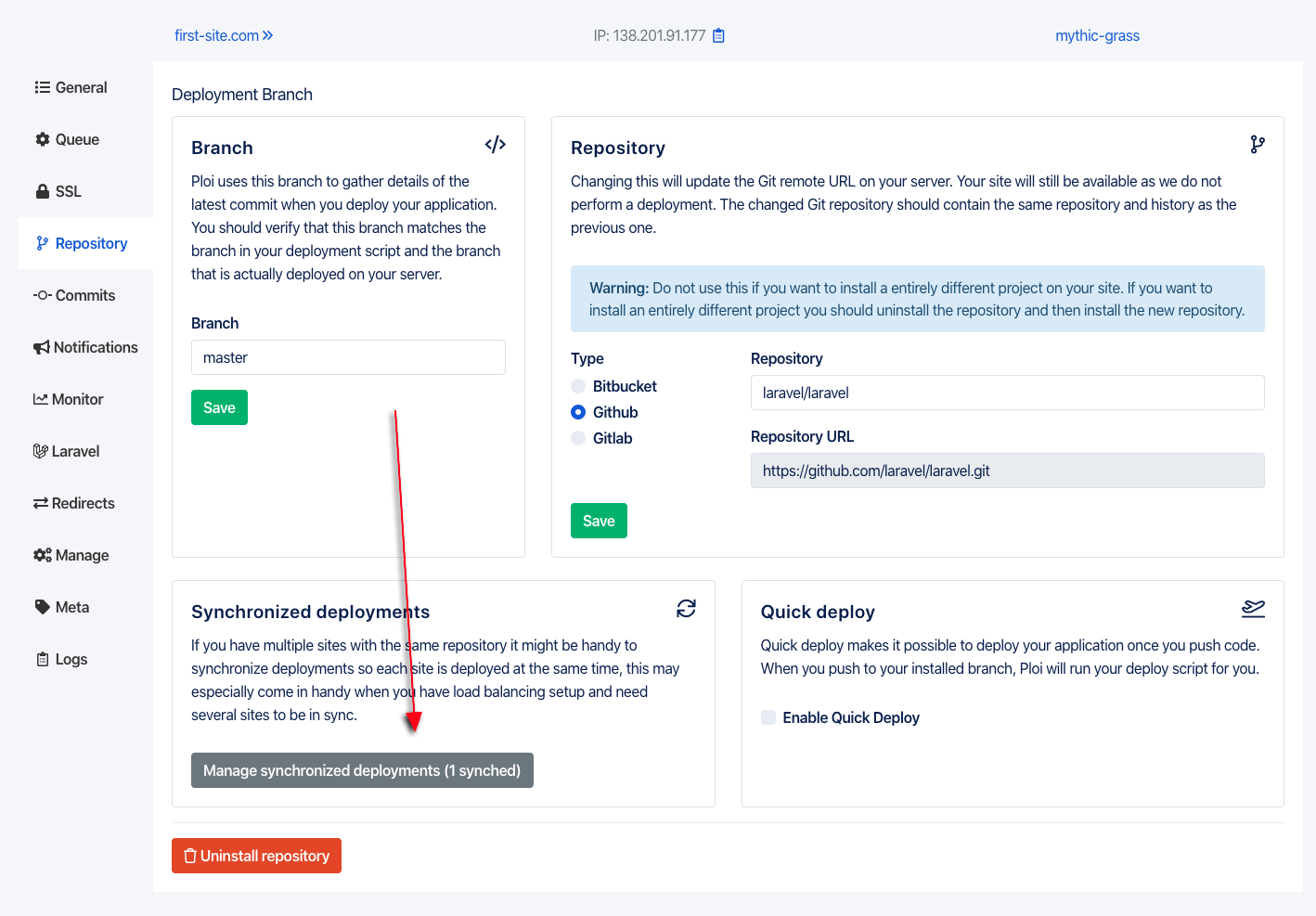The height and width of the screenshot is (916, 1316).
Task: Click the Commits node icon
Action: pos(42,295)
